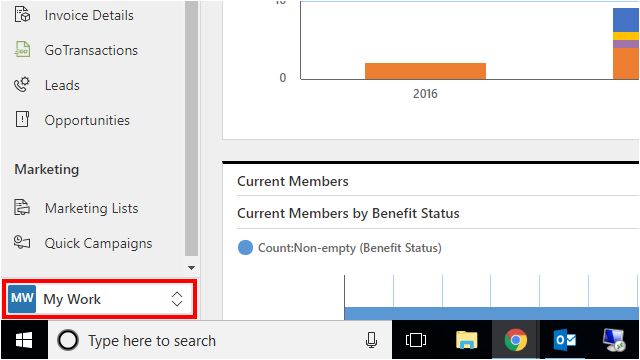
Task: Click the MW area badge
Action: tap(22, 299)
